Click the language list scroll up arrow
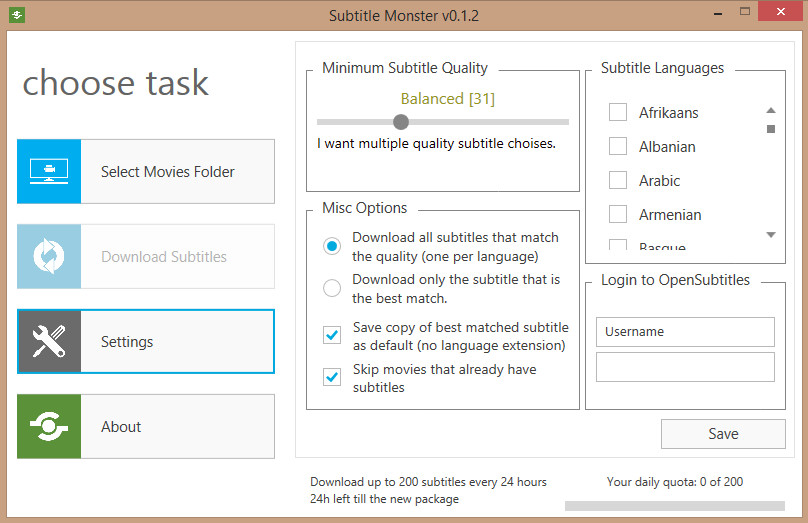Image resolution: width=808 pixels, height=523 pixels. [771, 110]
